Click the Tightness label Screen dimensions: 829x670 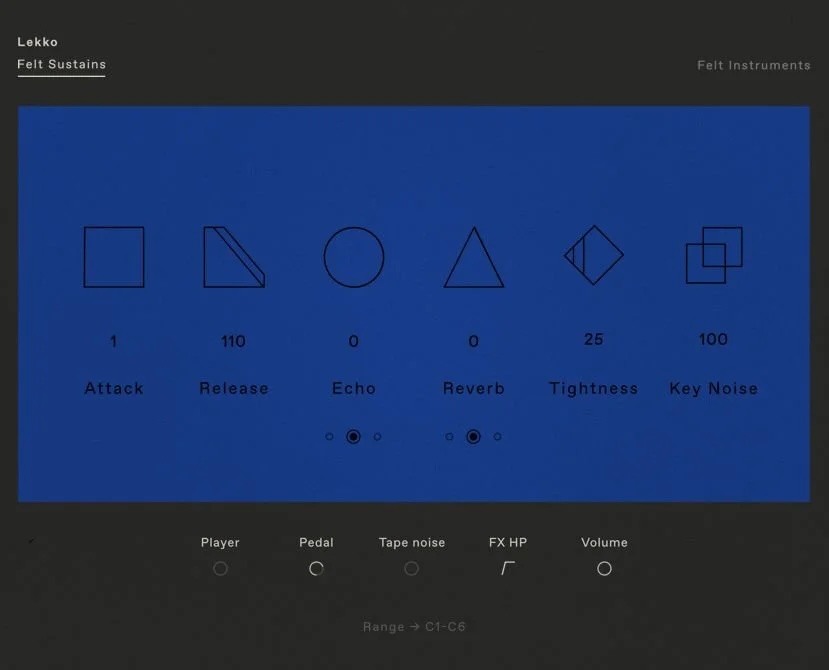pos(594,389)
